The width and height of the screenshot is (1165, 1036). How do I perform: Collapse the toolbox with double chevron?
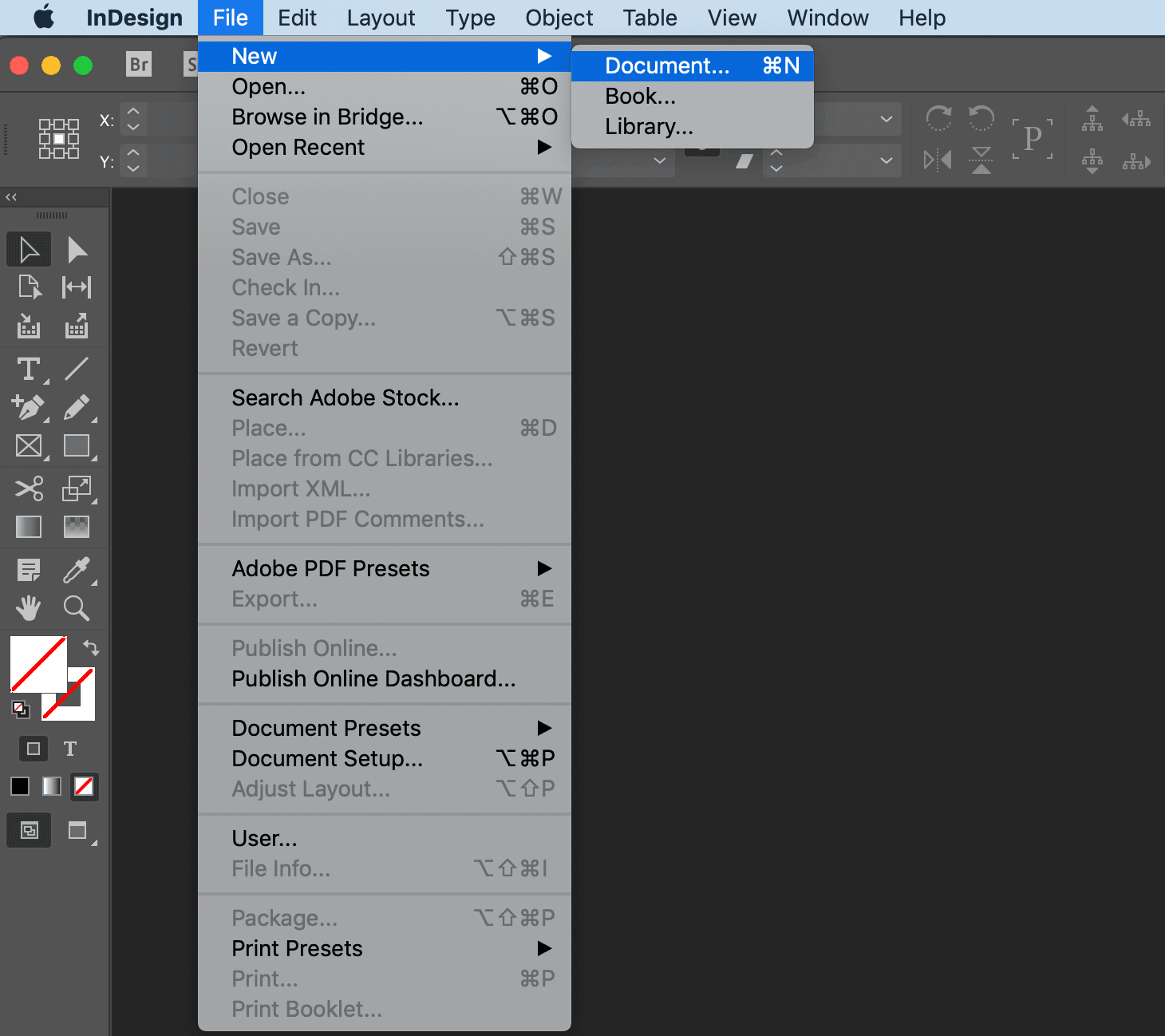point(11,197)
